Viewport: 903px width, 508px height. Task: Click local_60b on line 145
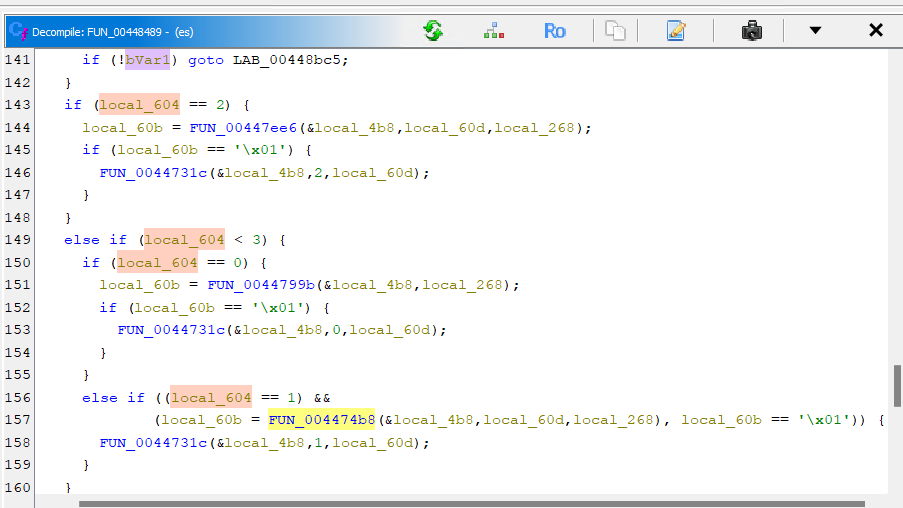(x=158, y=150)
